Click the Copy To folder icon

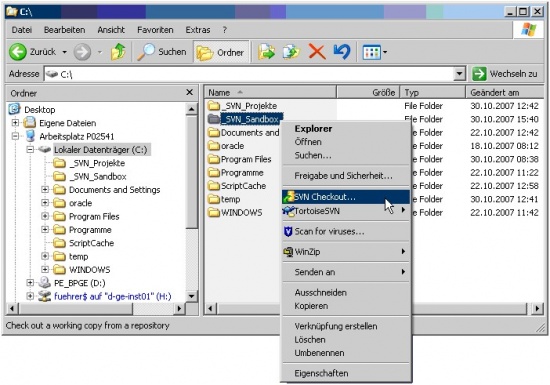tap(291, 52)
